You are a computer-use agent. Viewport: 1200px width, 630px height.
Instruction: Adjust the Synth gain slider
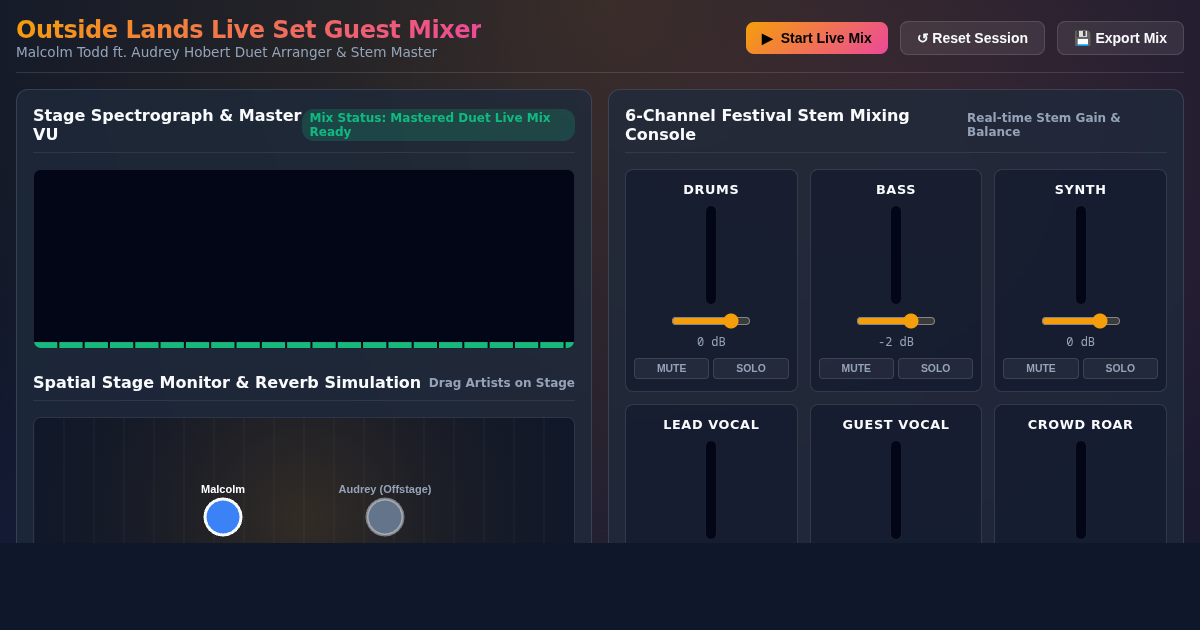coord(1081,321)
